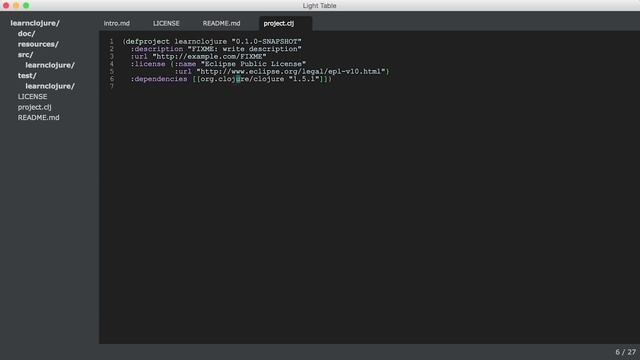Image resolution: width=640 pixels, height=360 pixels.
Task: Collapse the test/ folder
Action: [x=27, y=76]
